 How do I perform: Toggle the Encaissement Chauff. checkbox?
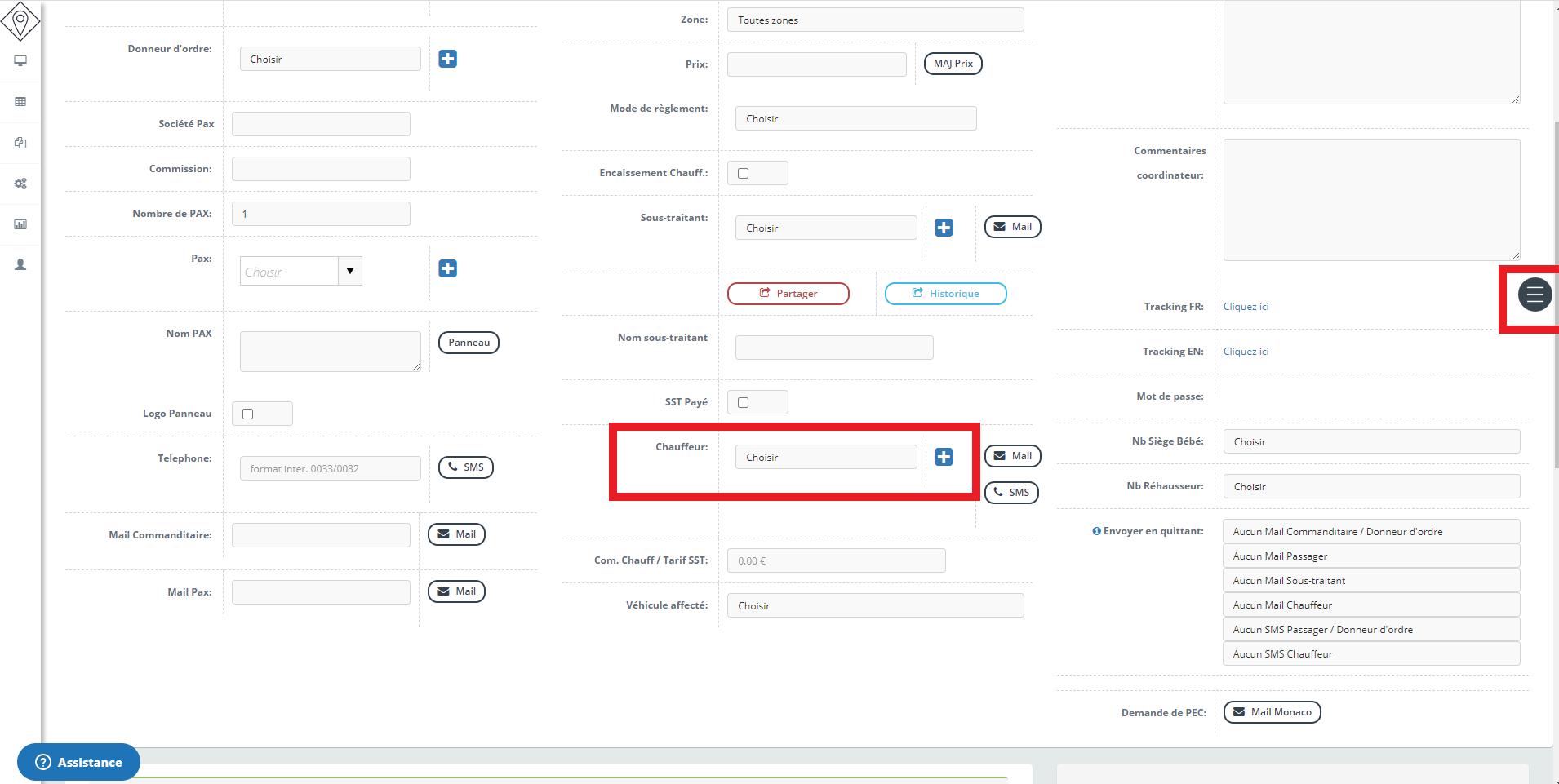[743, 173]
